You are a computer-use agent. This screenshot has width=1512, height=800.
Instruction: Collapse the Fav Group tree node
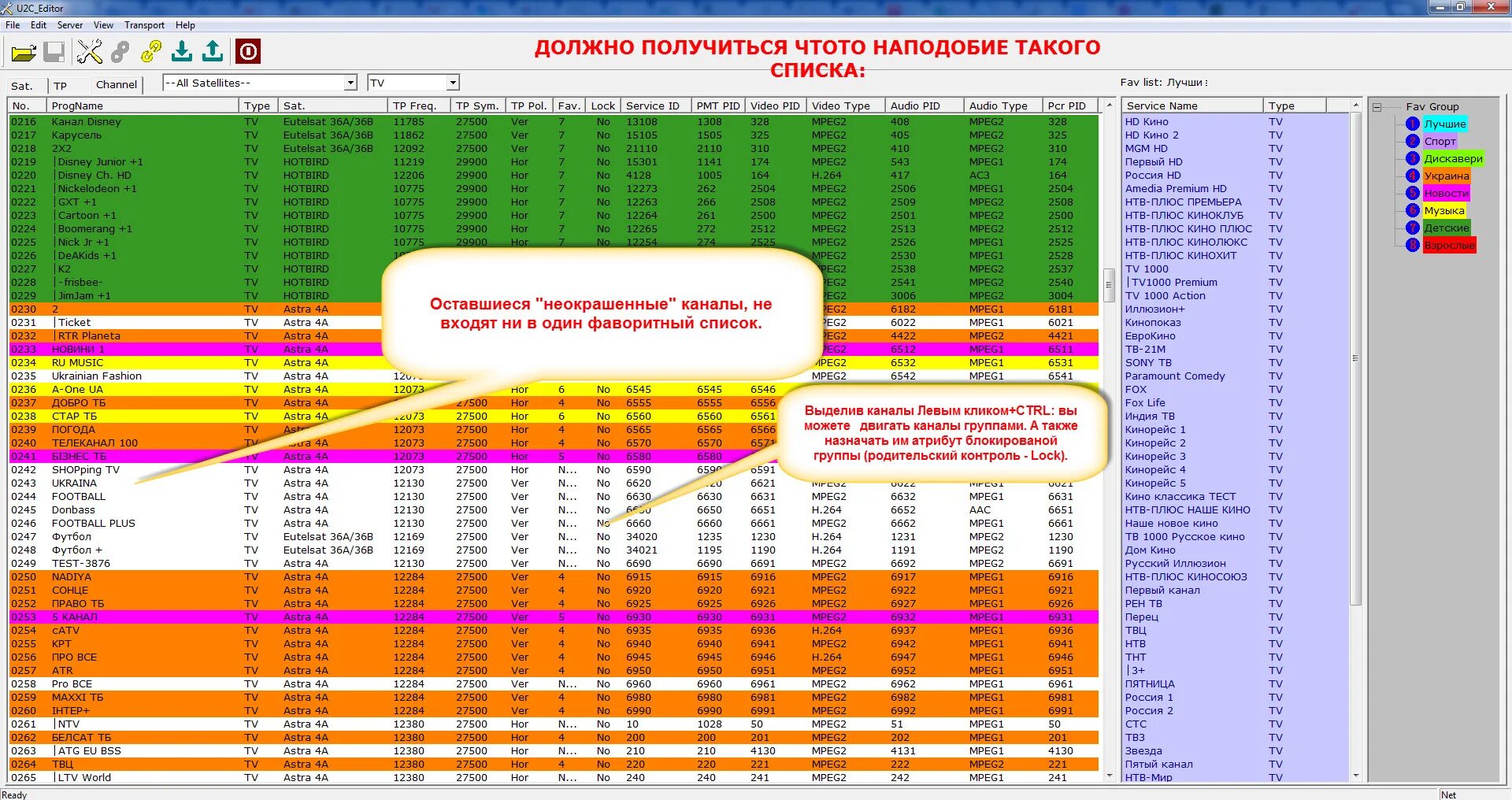pos(1377,106)
